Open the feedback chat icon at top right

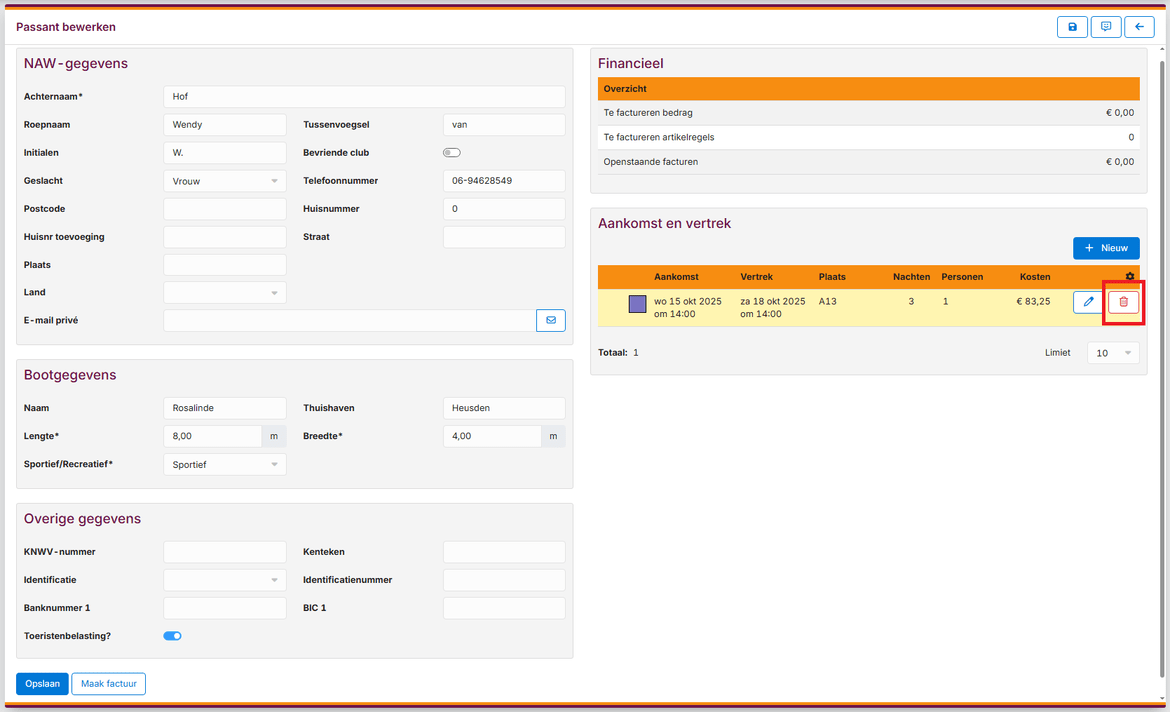(1106, 27)
